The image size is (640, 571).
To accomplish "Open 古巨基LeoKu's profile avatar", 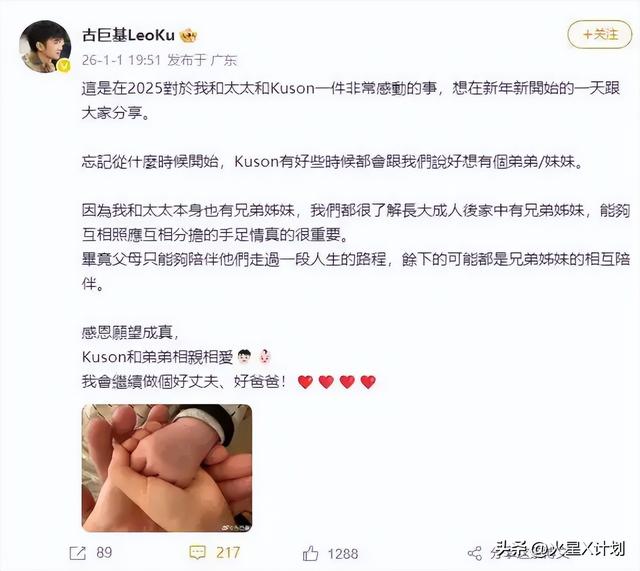I will coord(45,46).
